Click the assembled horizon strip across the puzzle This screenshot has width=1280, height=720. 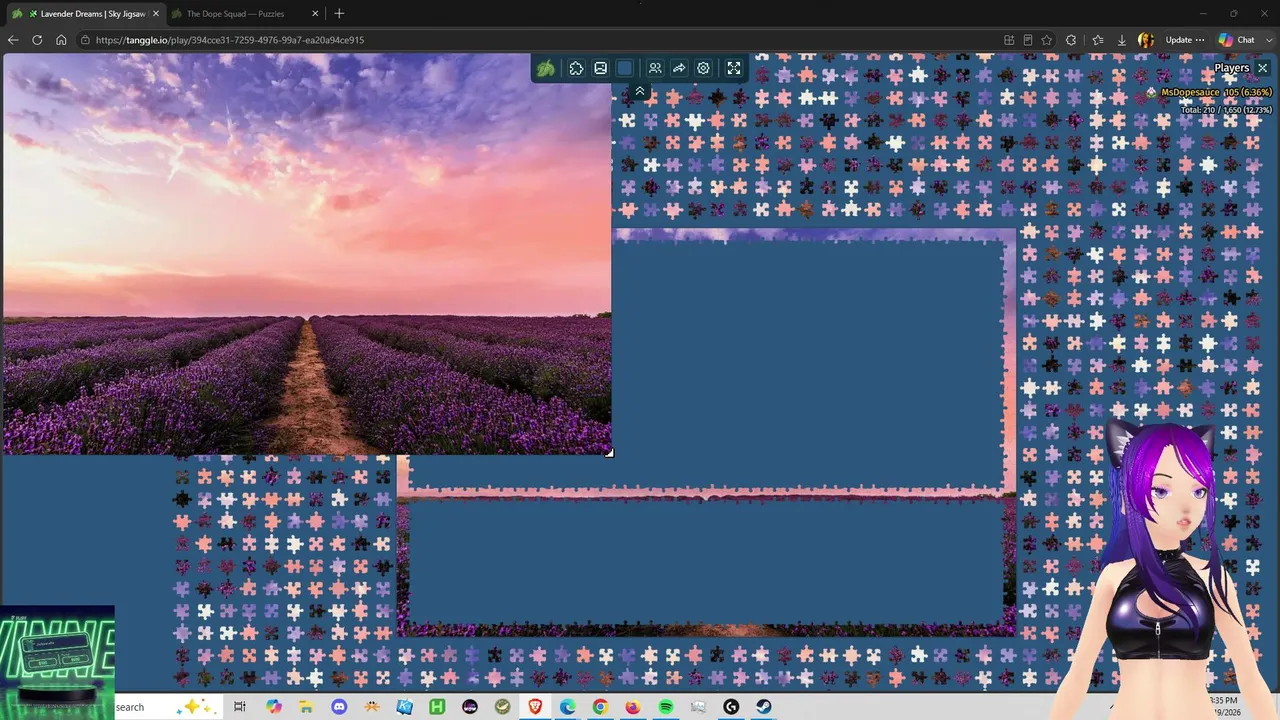click(x=706, y=493)
